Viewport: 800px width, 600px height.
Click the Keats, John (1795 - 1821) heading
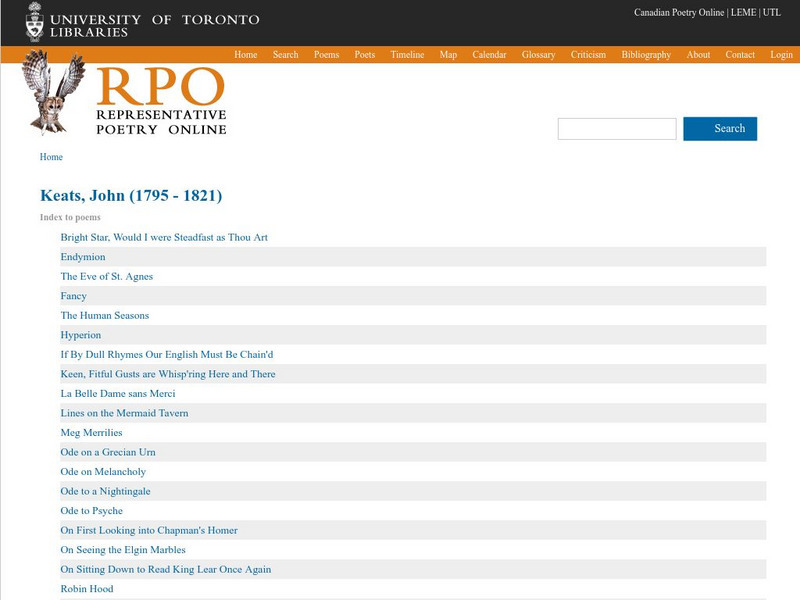coord(131,195)
